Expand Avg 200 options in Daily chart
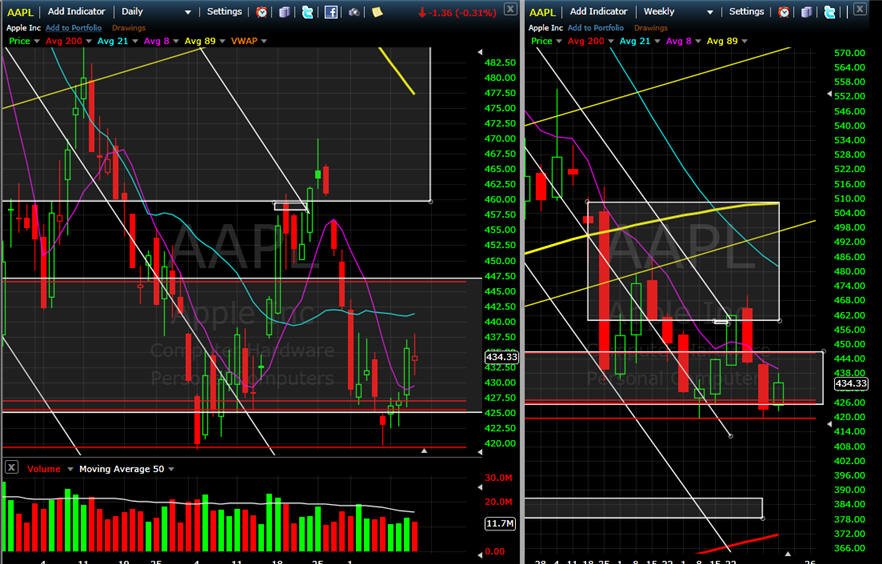 [88, 41]
